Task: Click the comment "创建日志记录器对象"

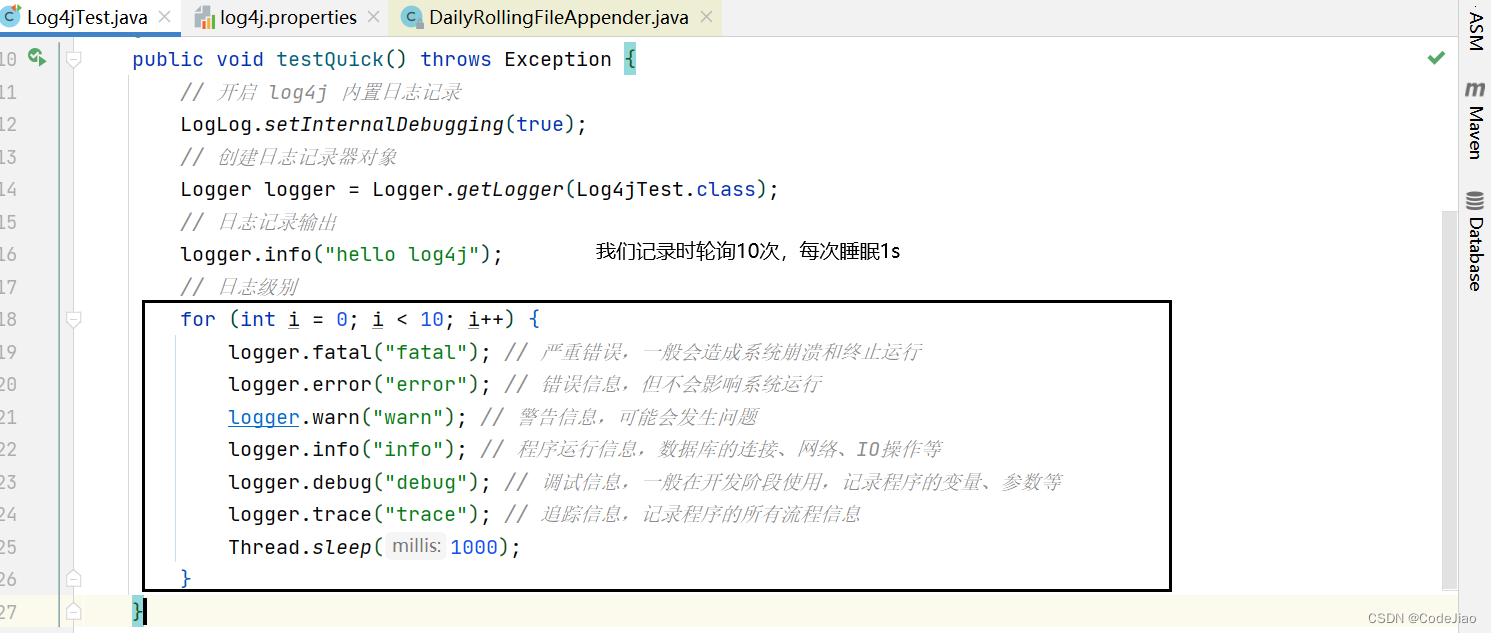Action: 289,157
